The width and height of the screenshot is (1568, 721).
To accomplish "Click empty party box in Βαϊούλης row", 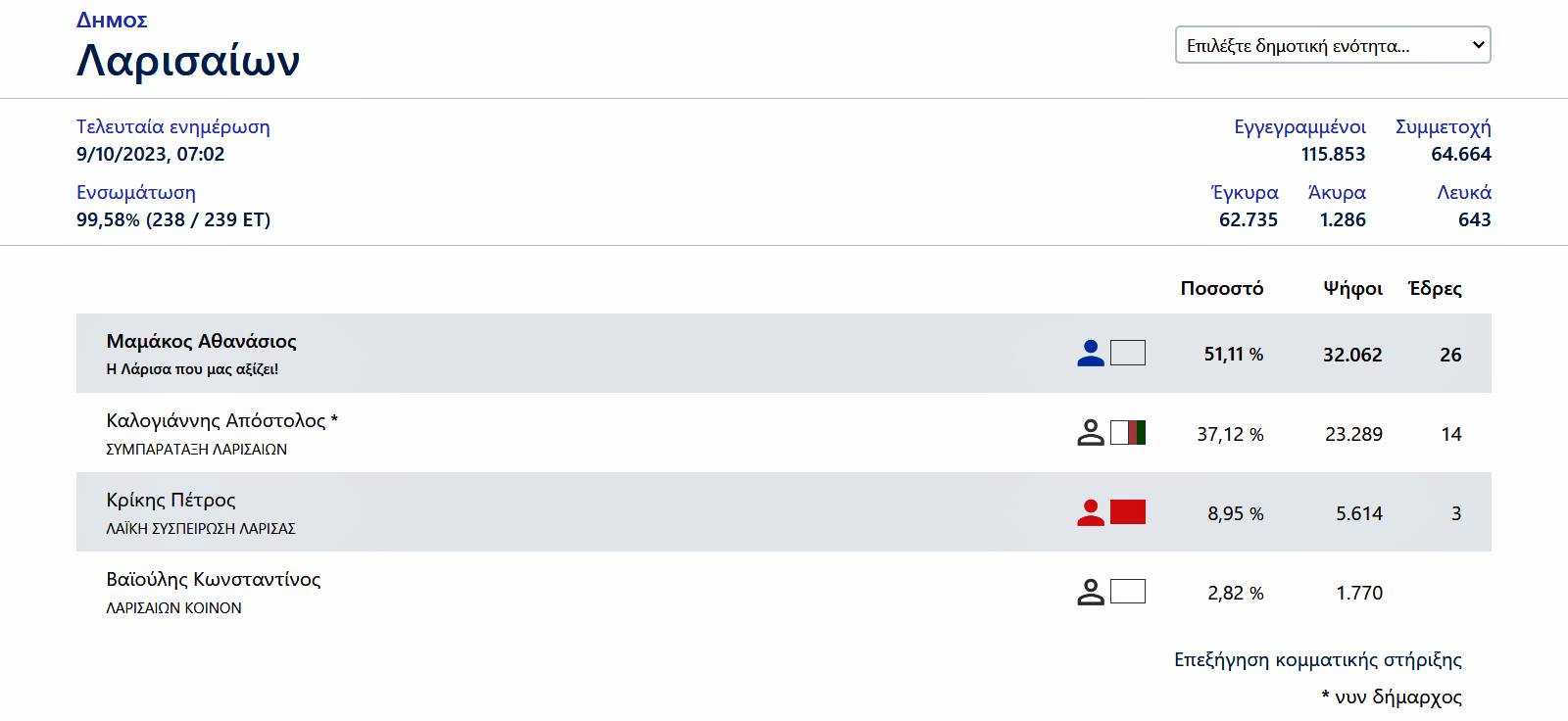I will [x=1128, y=592].
